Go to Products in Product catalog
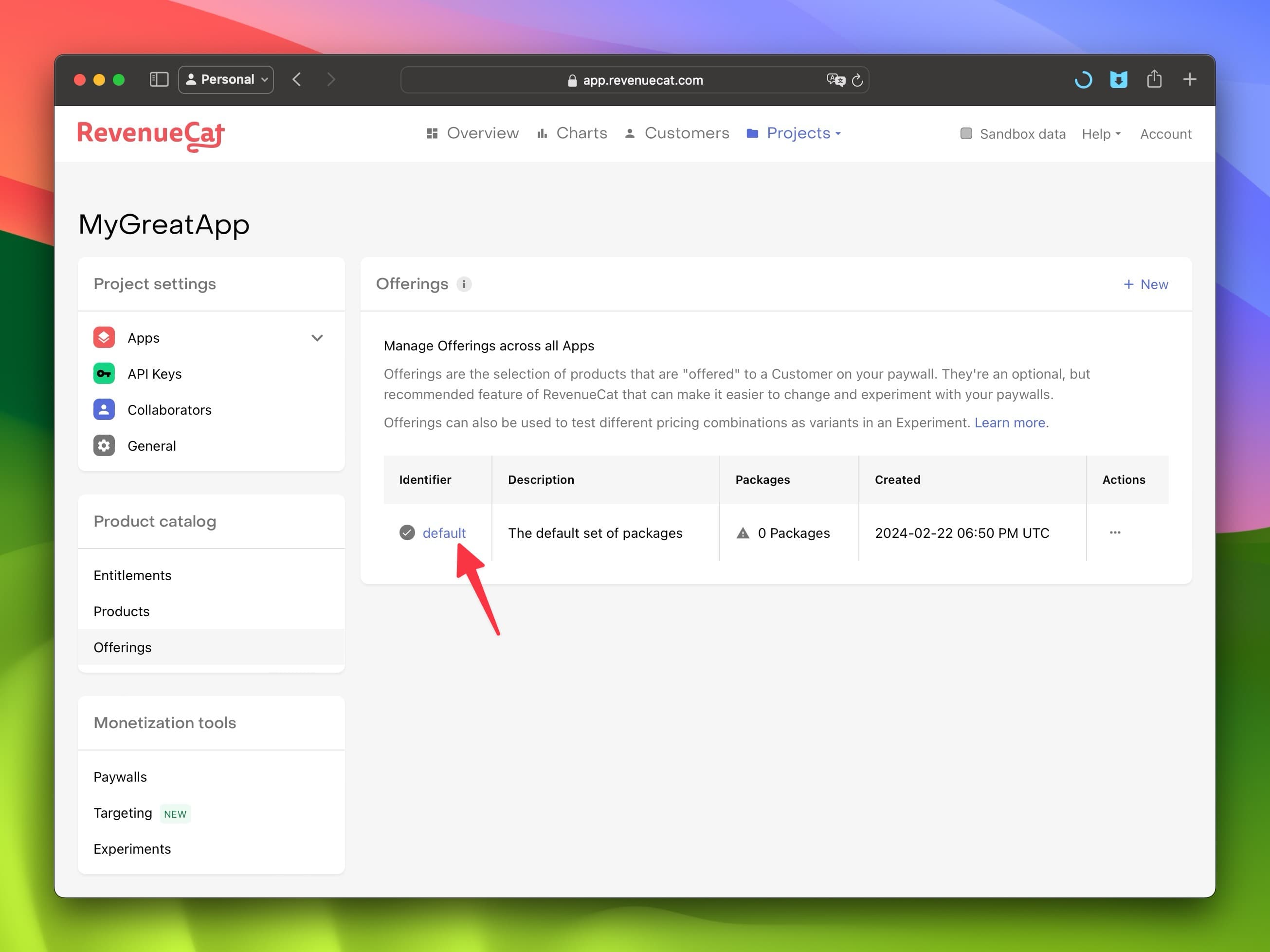Viewport: 1270px width, 952px height. coord(121,611)
